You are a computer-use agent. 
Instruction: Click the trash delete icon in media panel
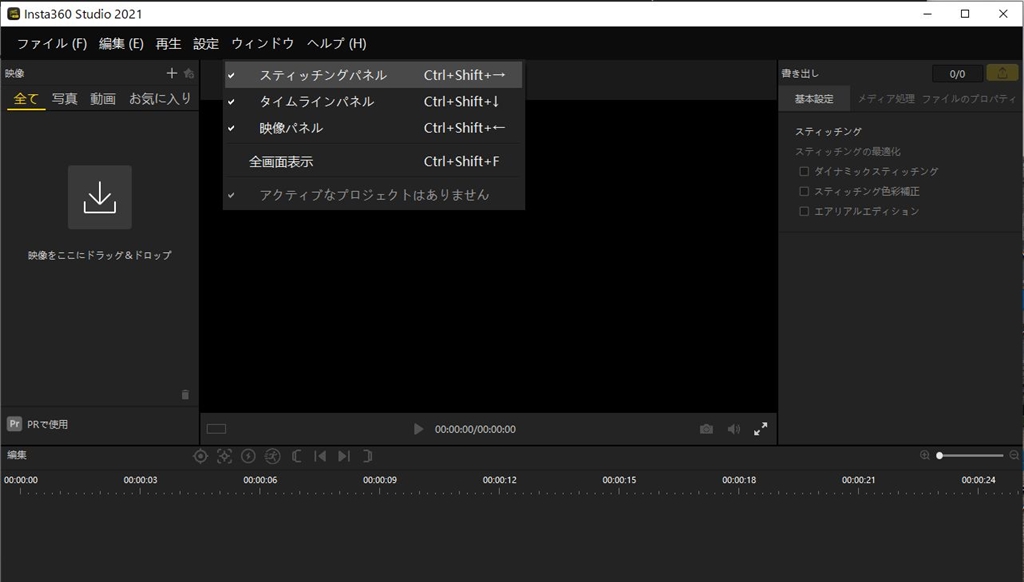(185, 395)
